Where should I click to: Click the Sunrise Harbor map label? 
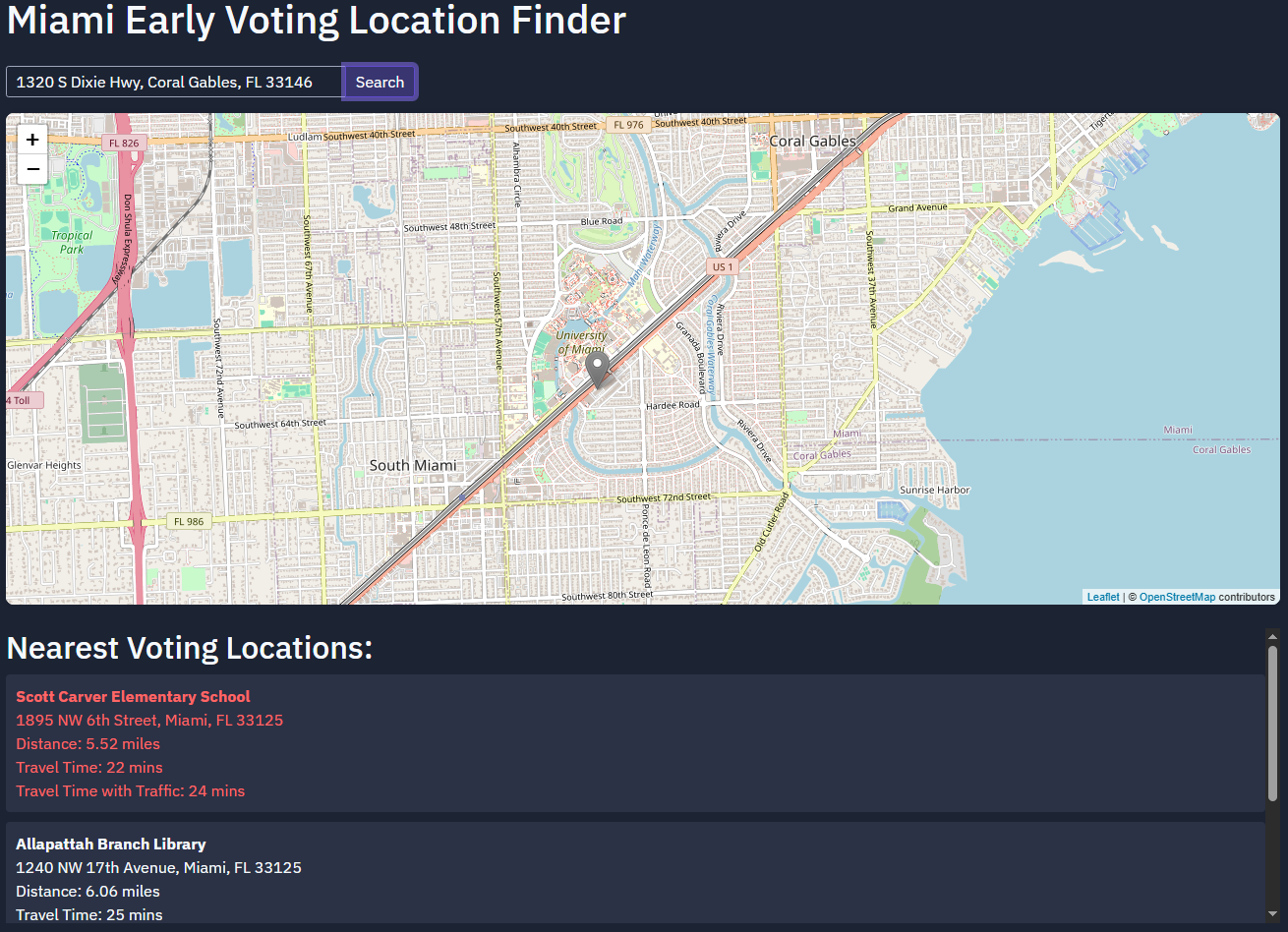click(934, 490)
